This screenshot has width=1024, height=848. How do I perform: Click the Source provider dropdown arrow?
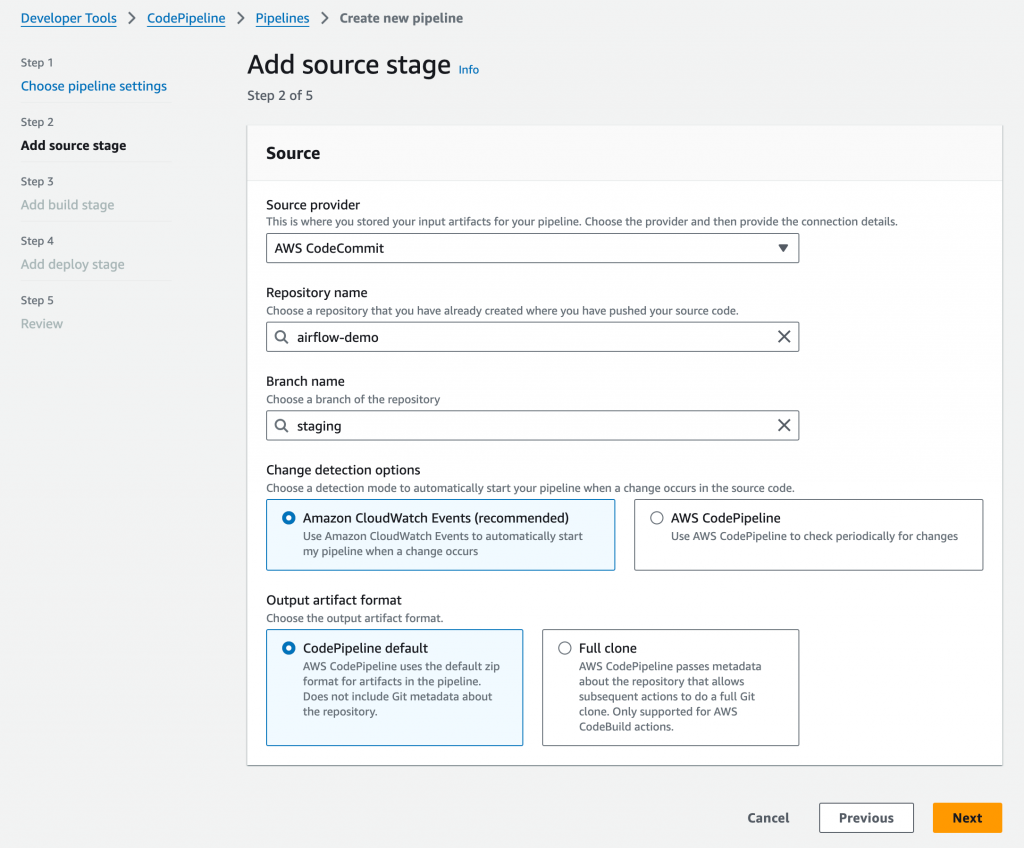pos(783,248)
